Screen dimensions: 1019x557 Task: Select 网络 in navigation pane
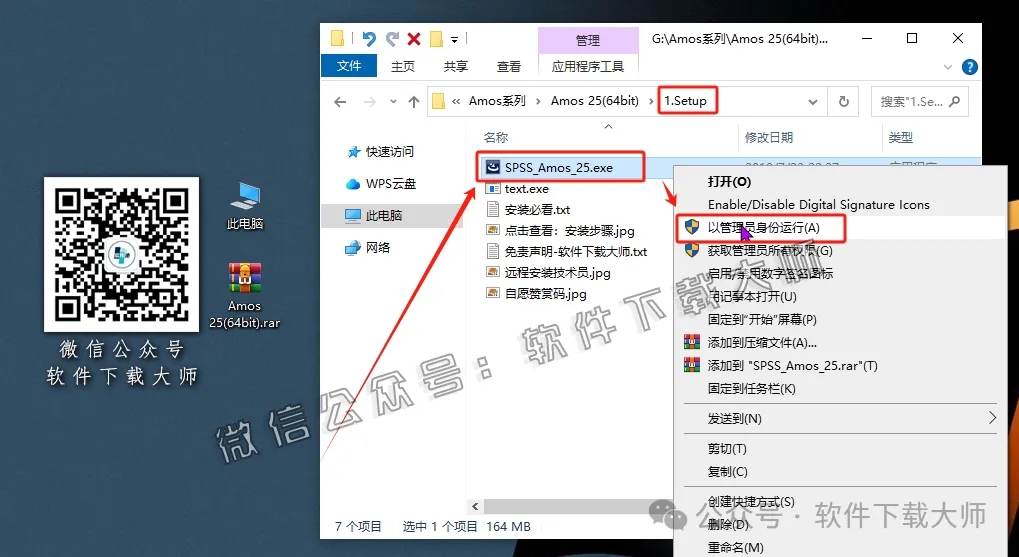[x=378, y=247]
